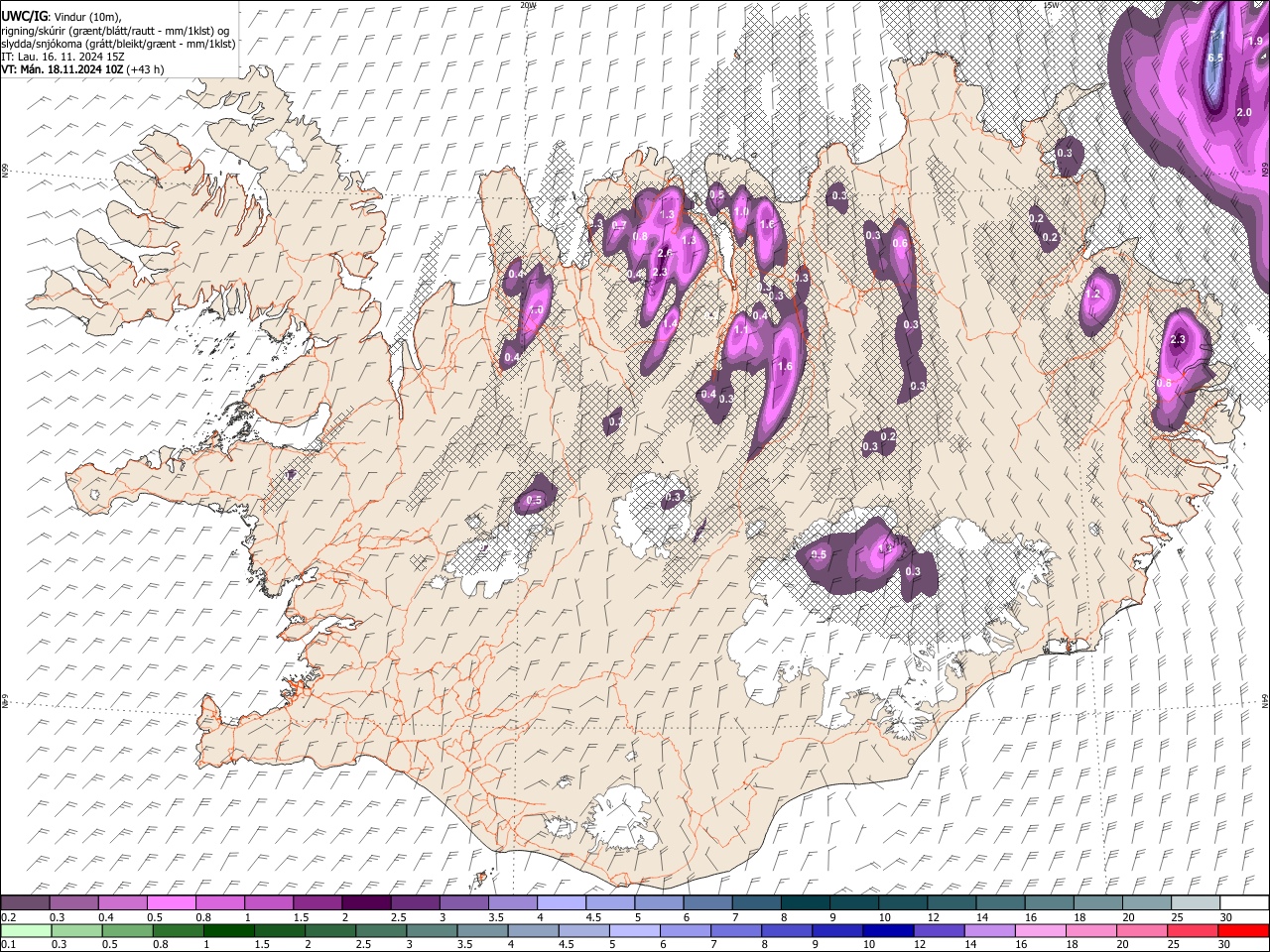Pick the bright pink 0.5 snow legend swatch
1270x952 pixels.
pos(171,903)
